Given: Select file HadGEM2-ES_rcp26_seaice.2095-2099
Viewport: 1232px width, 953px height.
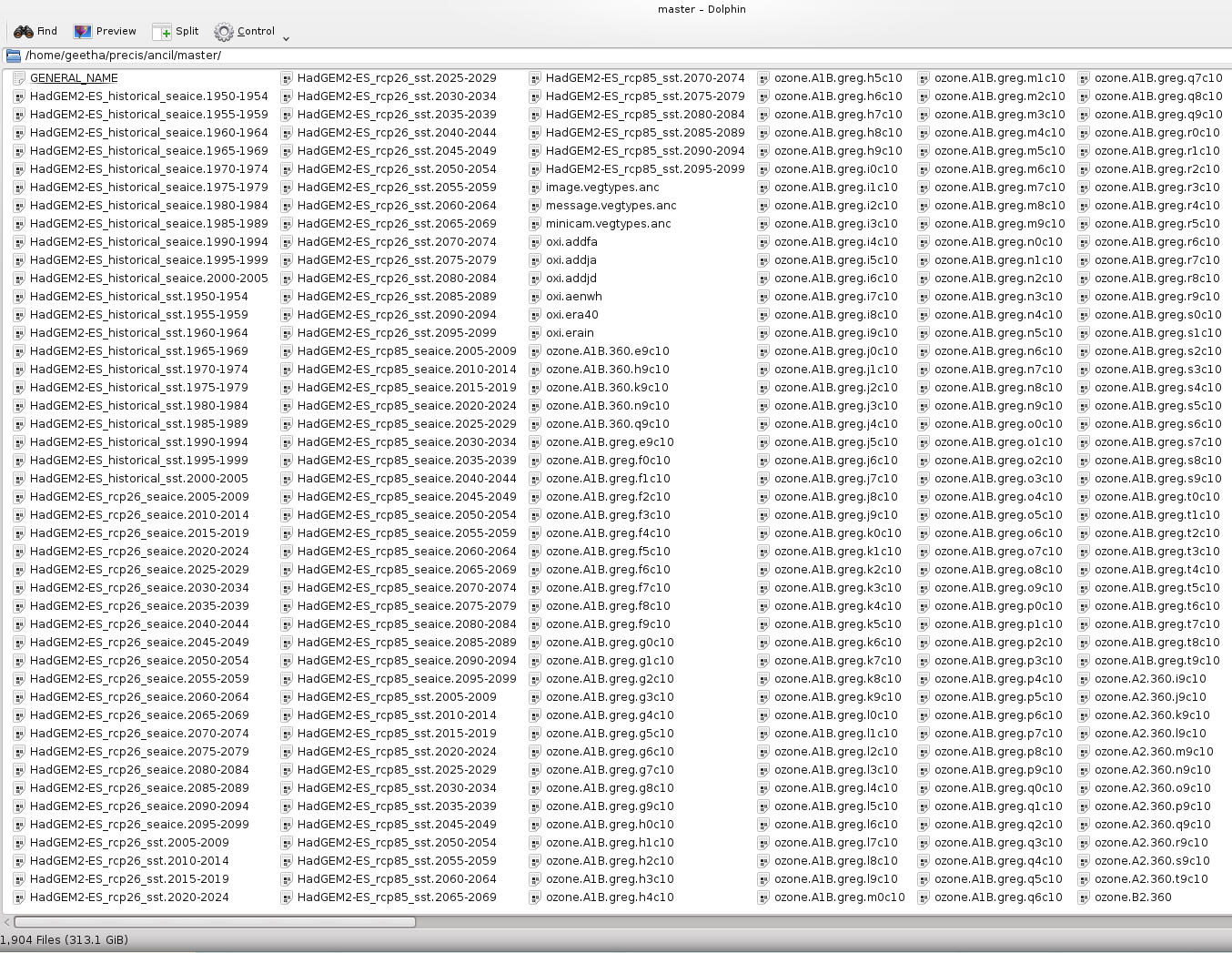Looking at the screenshot, I should click(139, 825).
